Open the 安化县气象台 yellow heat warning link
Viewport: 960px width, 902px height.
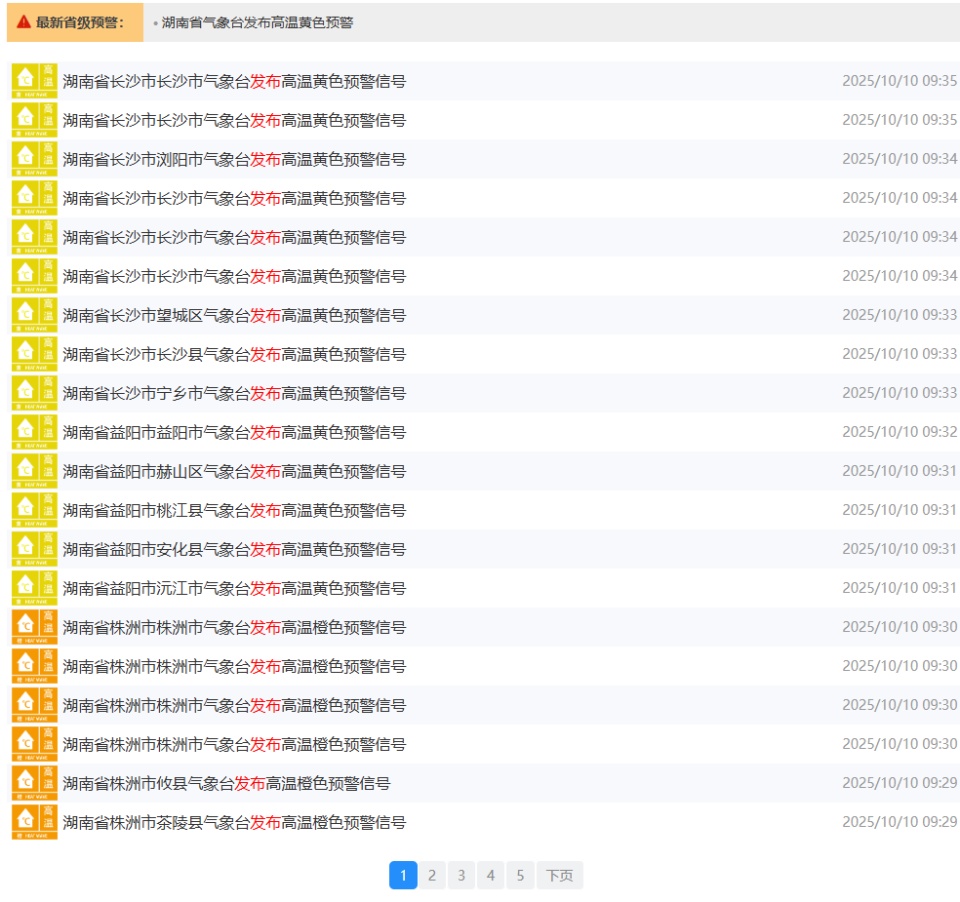click(x=234, y=549)
